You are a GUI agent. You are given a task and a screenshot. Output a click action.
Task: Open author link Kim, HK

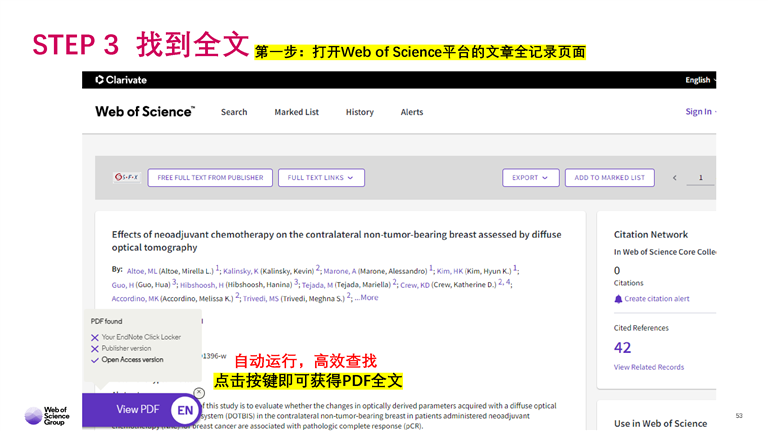(x=450, y=271)
